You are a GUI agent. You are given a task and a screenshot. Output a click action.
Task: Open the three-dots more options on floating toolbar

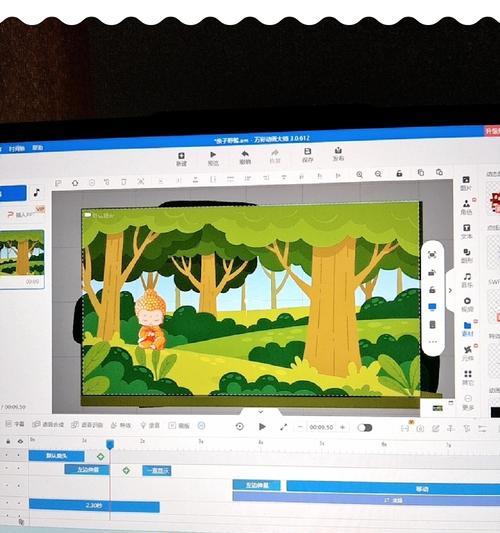pyautogui.click(x=433, y=342)
